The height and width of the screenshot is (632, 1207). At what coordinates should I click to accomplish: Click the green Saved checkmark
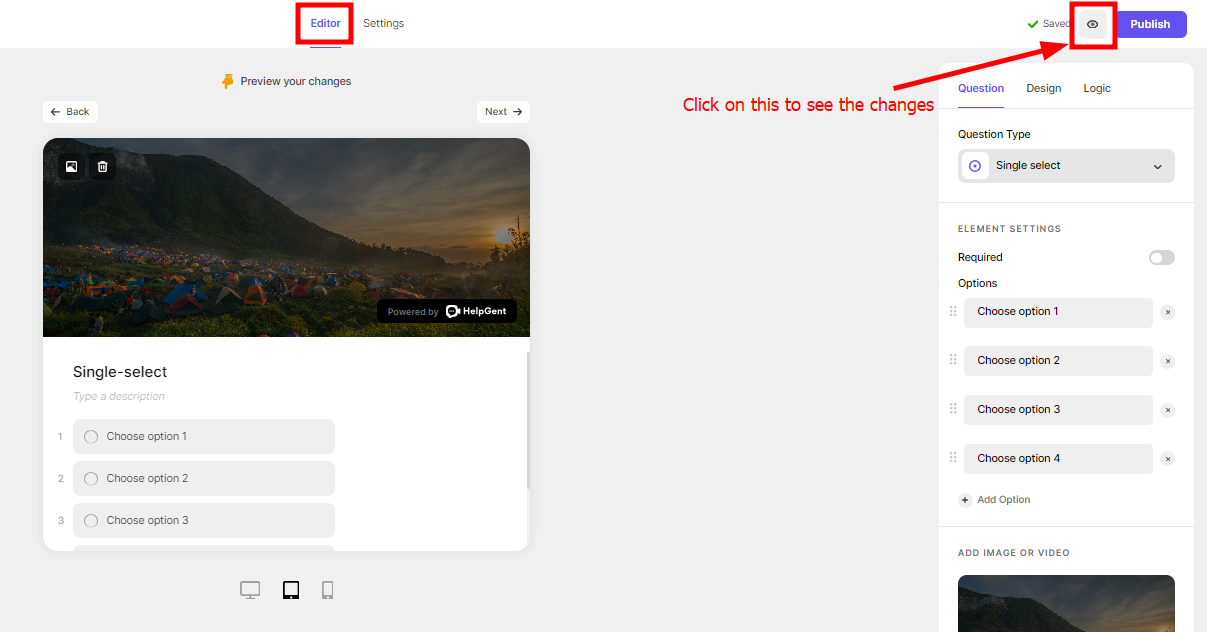1033,24
